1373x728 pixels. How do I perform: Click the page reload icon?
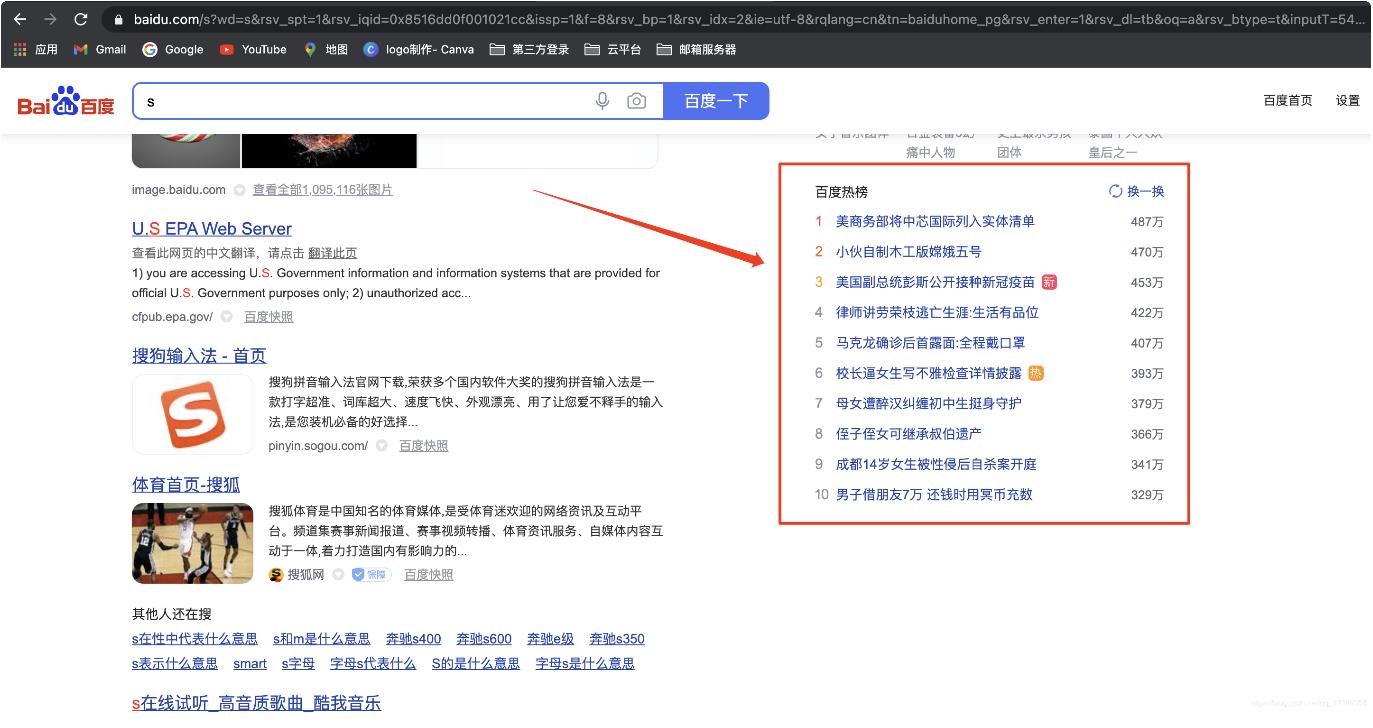[81, 17]
